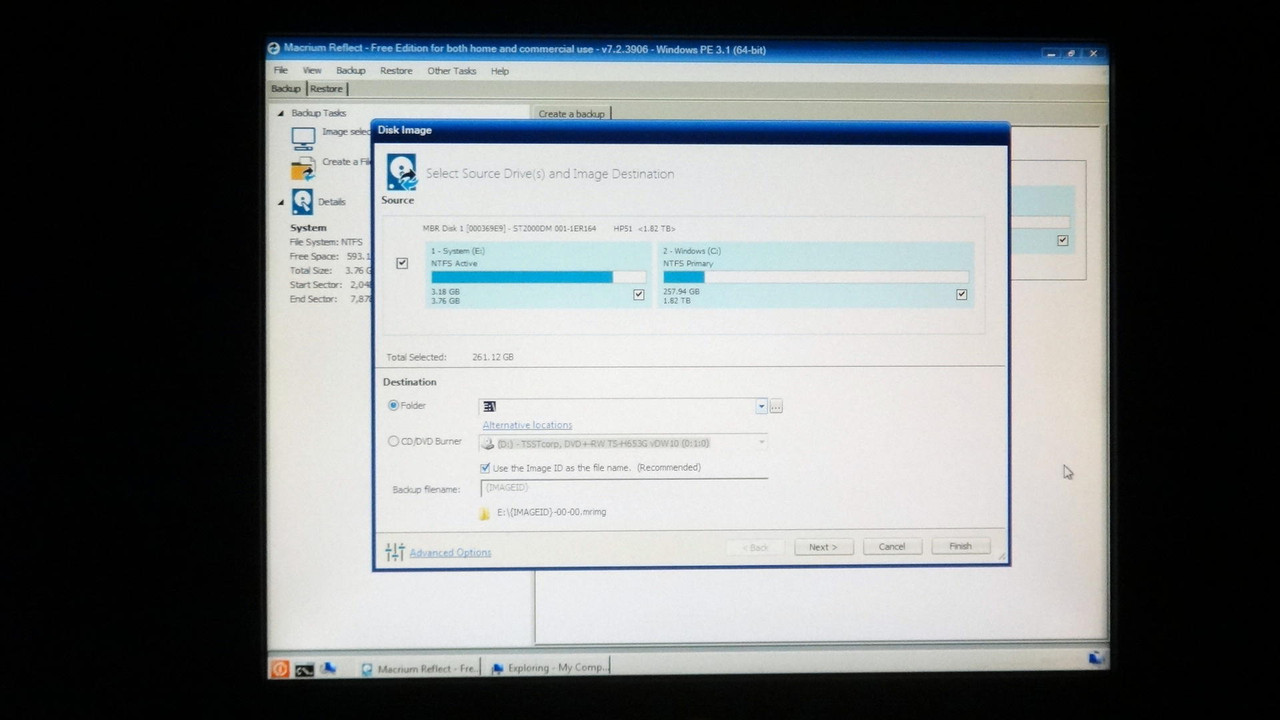Open the Advanced Options link
Image resolution: width=1280 pixels, height=720 pixels.
click(450, 553)
